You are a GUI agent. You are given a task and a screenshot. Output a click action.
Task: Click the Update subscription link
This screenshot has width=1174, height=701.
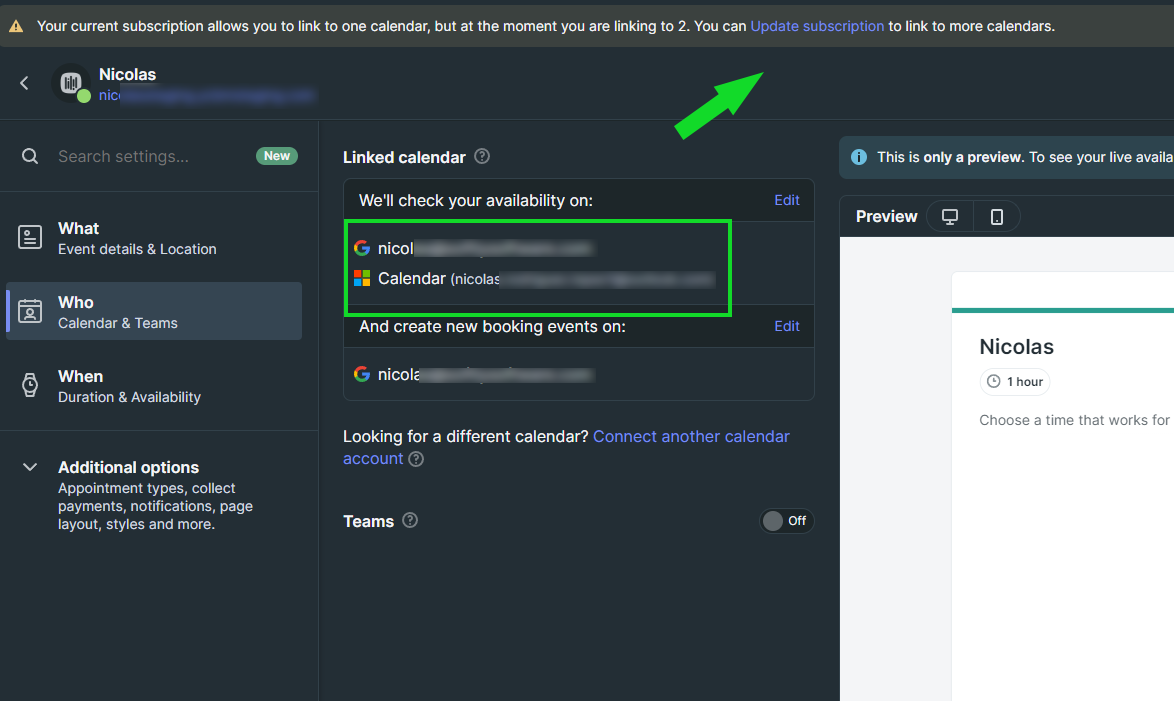click(817, 26)
